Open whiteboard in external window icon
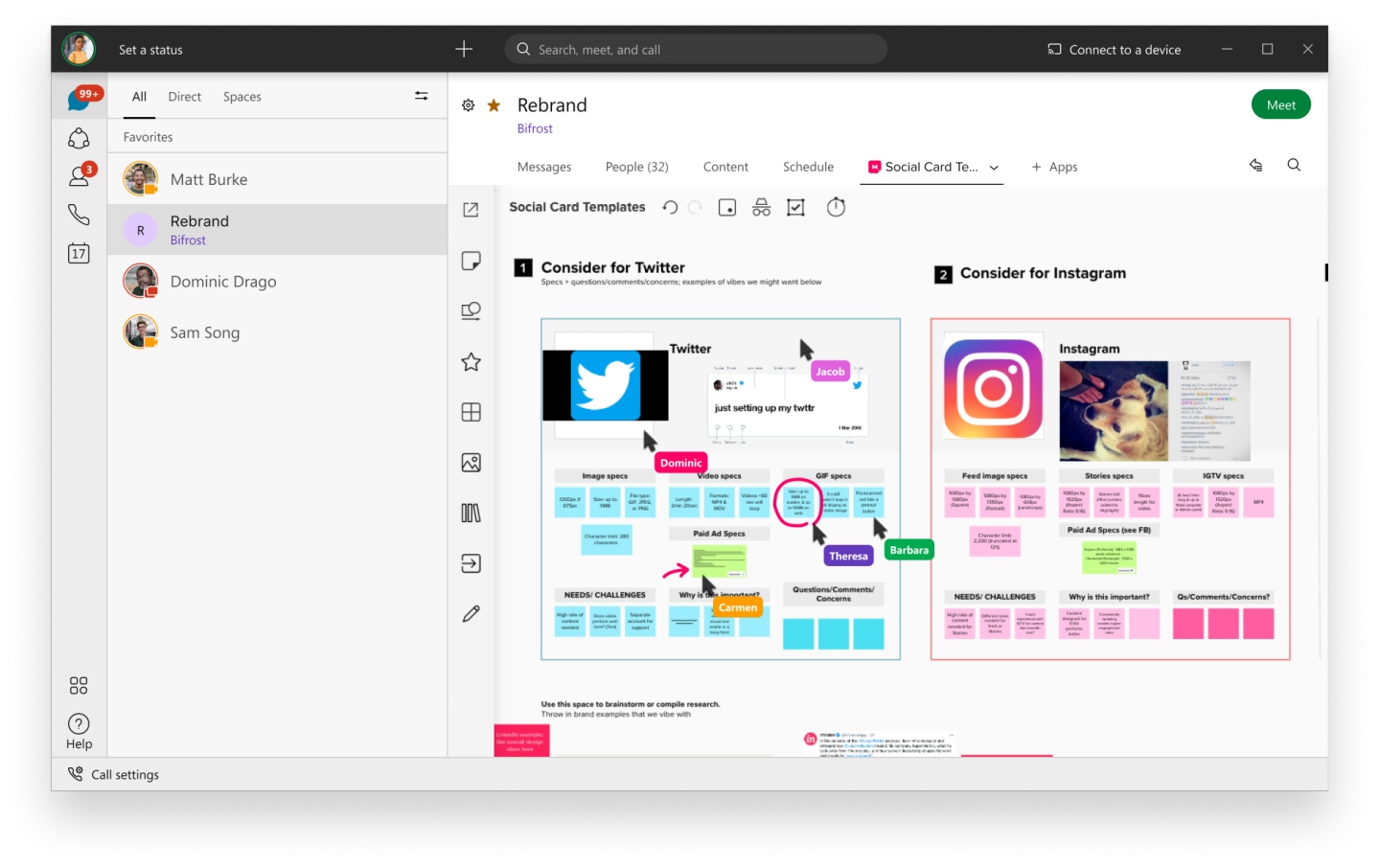The image size is (1380, 868). tap(471, 210)
